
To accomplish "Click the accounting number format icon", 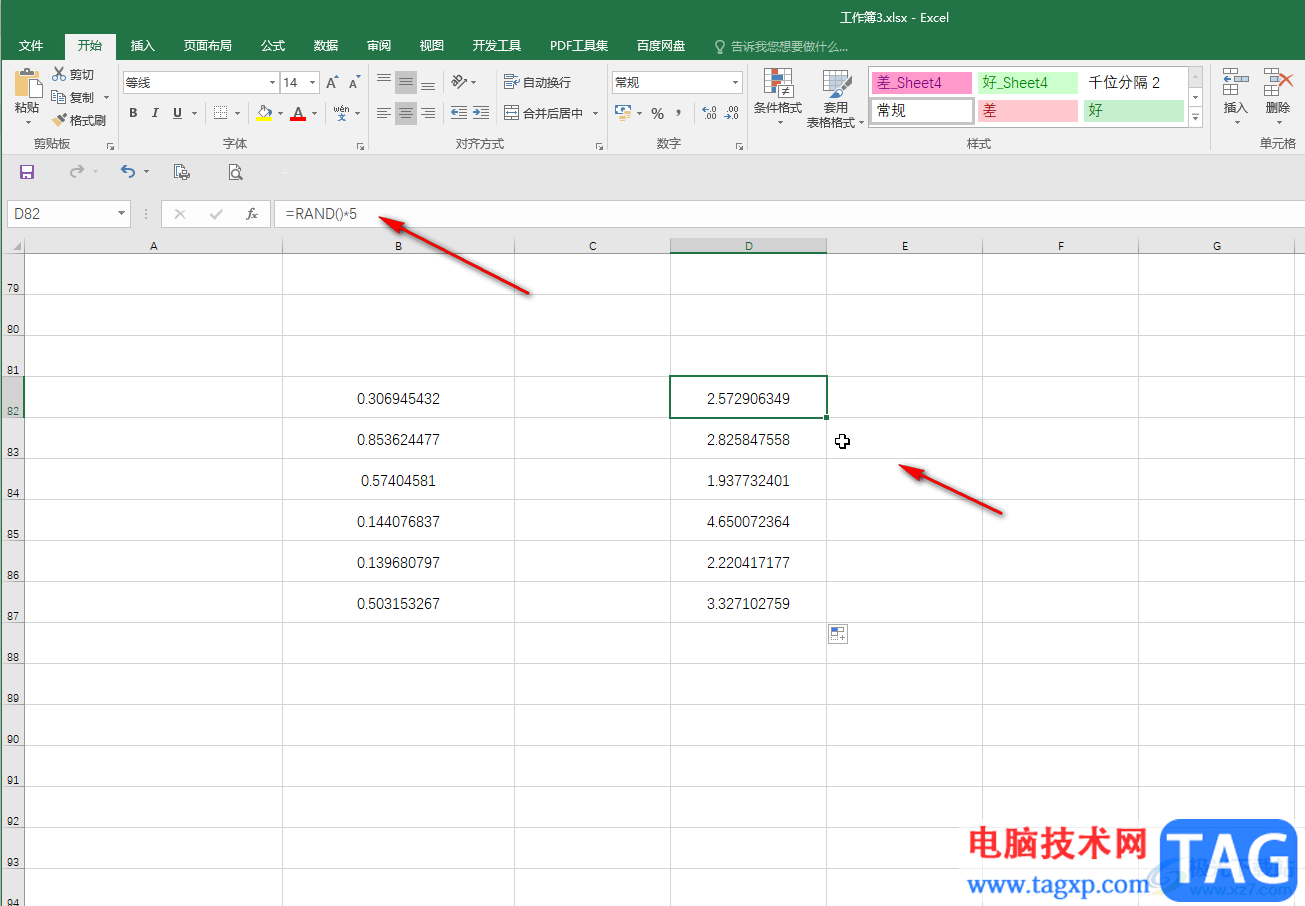I will (623, 113).
